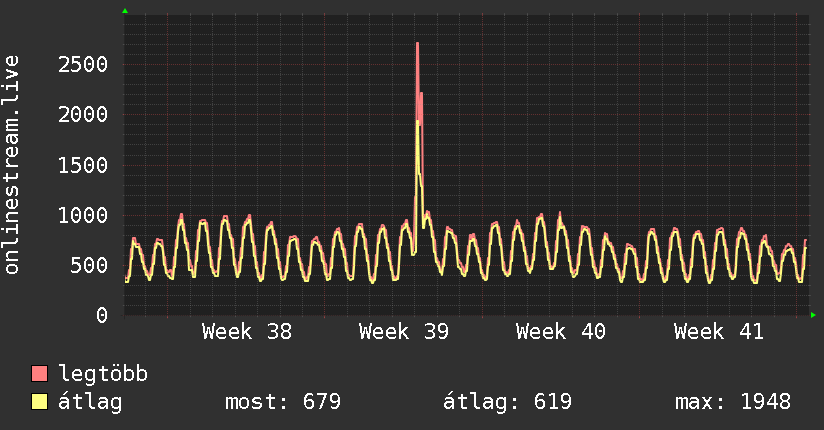Click the 1500 y-axis label
Image resolution: width=824 pixels, height=430 pixels.
click(x=83, y=165)
